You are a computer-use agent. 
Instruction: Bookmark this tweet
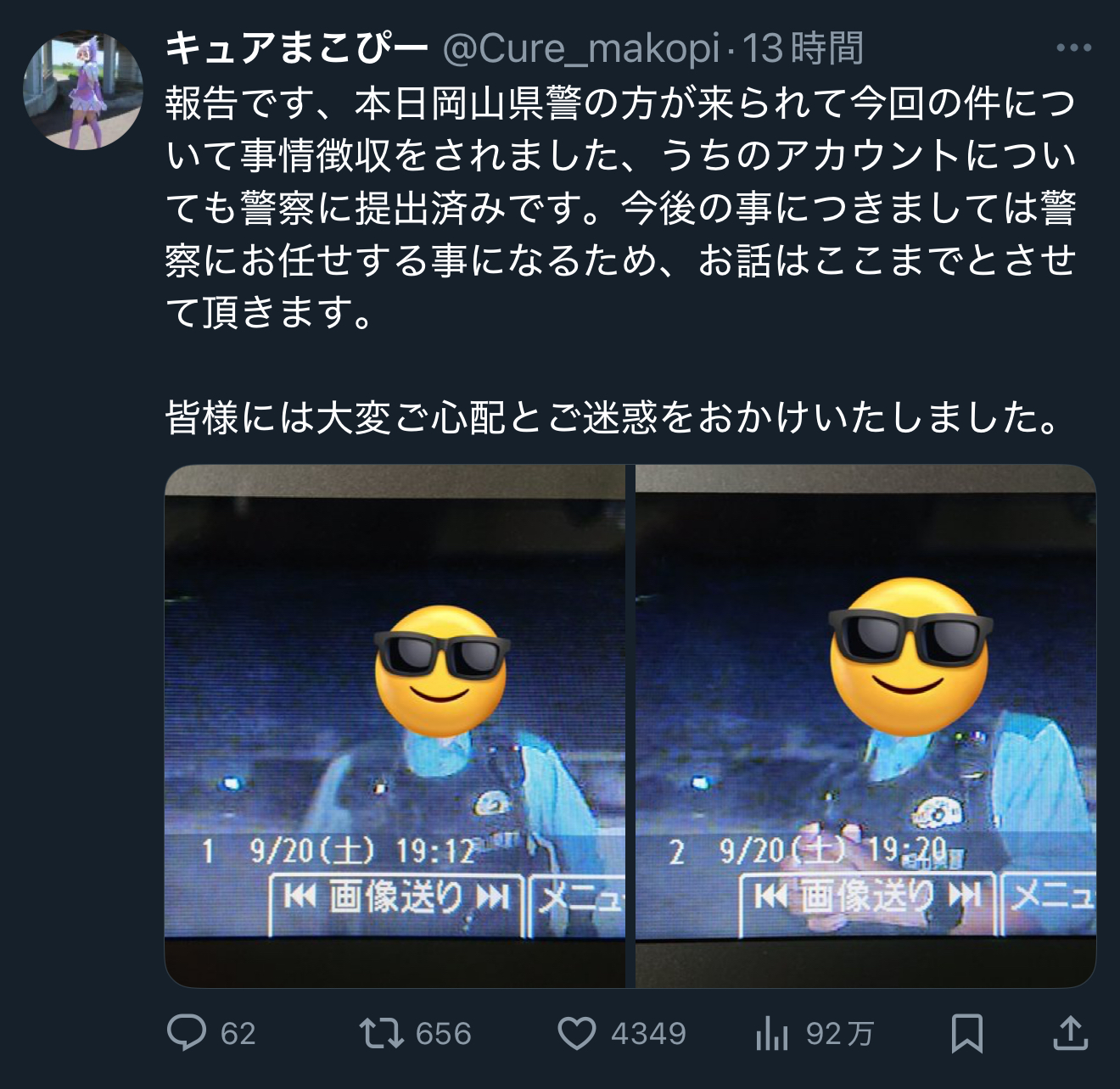967,1033
